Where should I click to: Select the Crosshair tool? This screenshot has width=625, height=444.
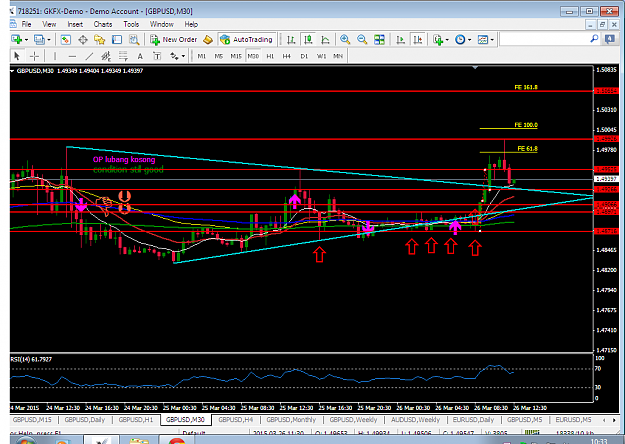coord(34,56)
